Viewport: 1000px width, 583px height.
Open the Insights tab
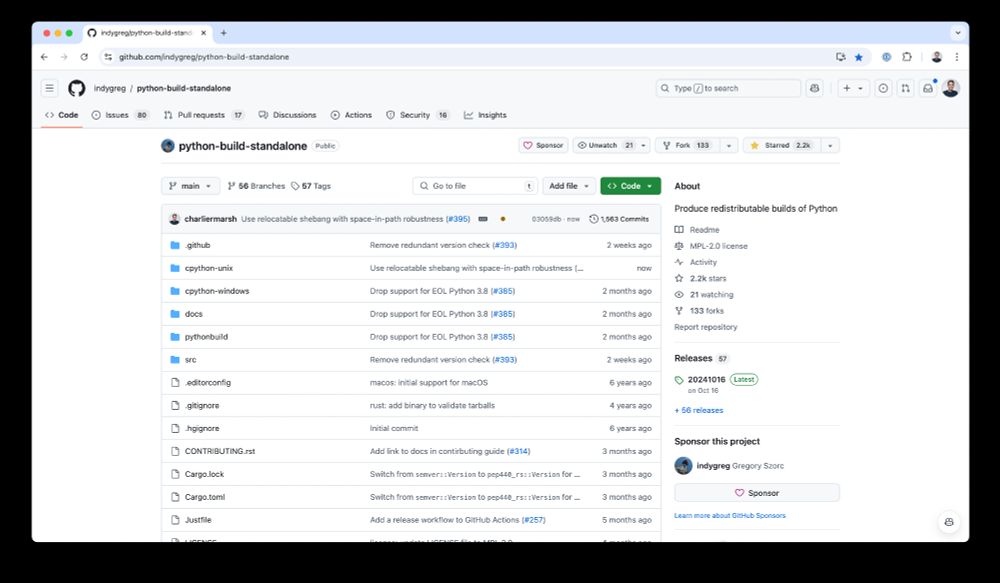[x=485, y=115]
